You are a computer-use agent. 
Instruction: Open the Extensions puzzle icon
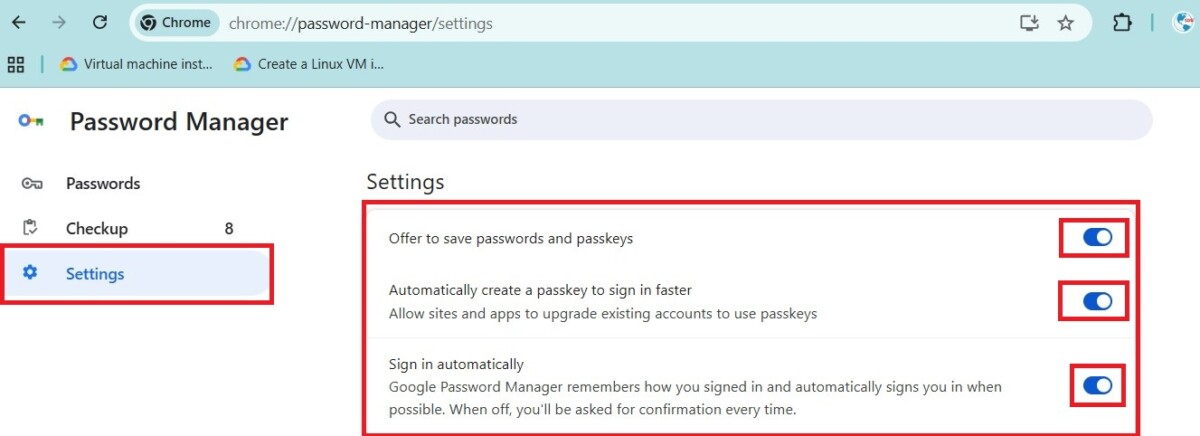[1122, 22]
